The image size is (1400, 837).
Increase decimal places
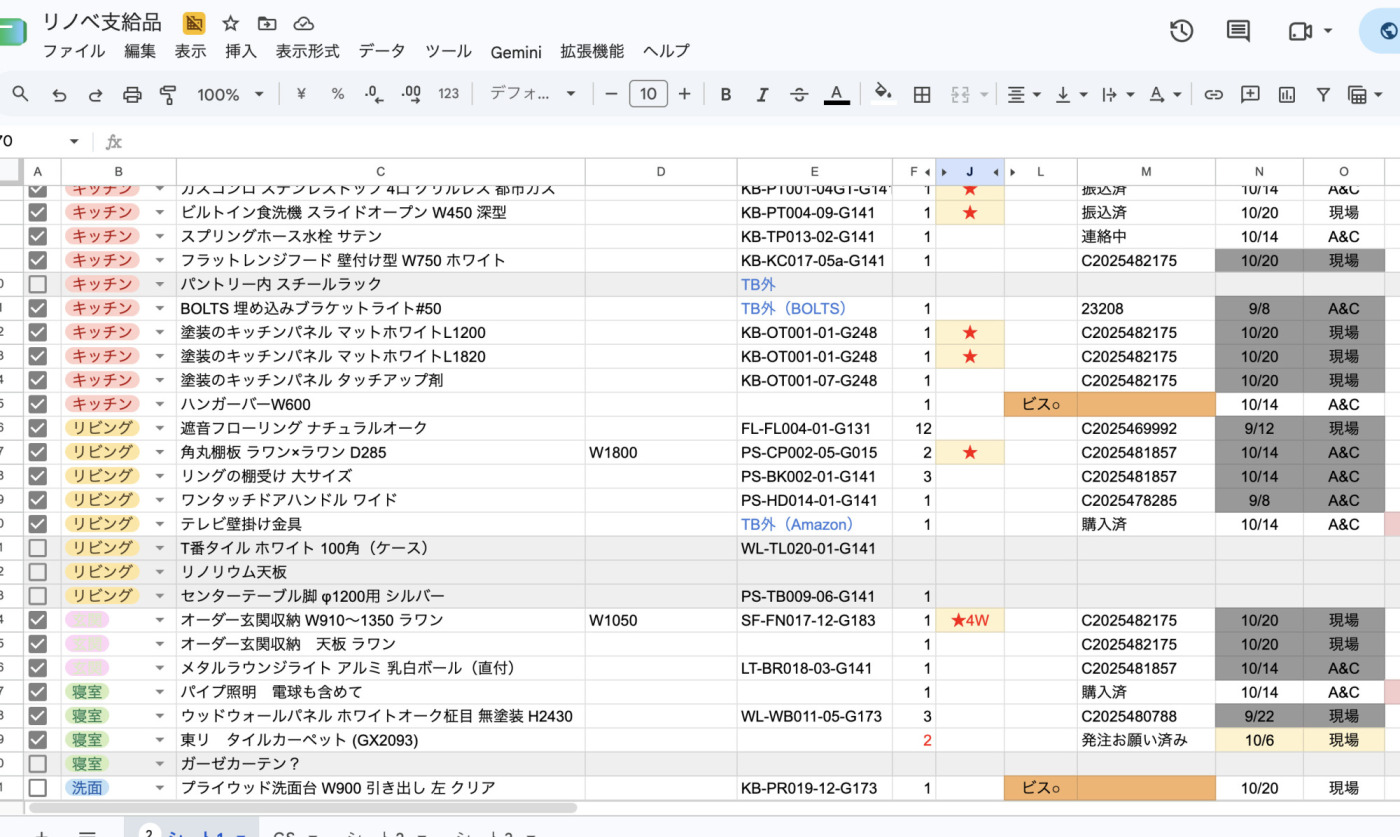click(411, 94)
